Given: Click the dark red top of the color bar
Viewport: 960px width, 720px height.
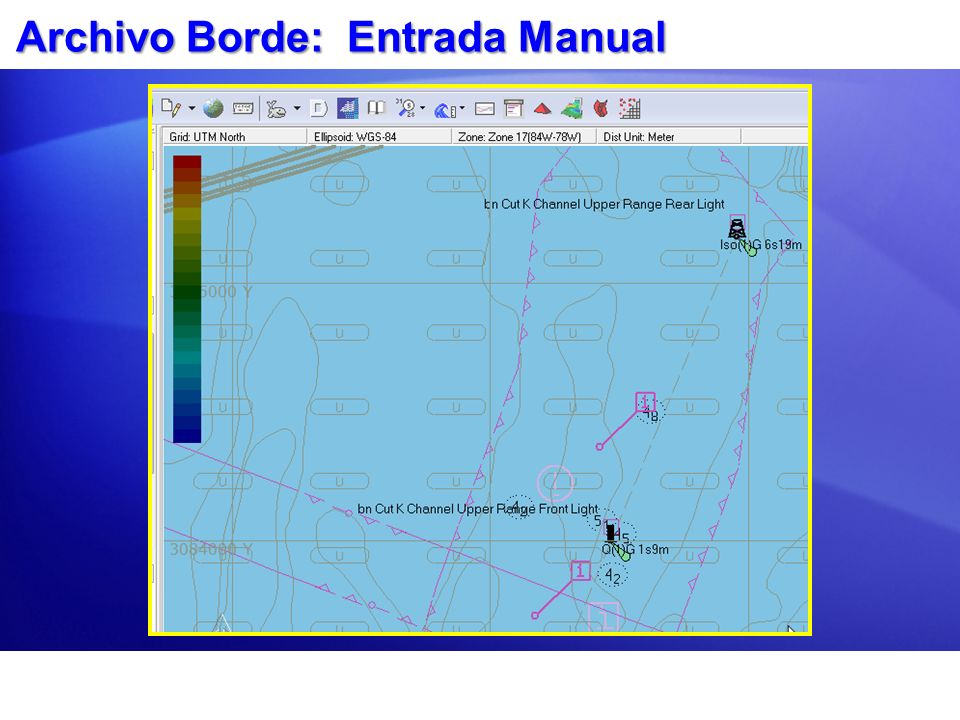Looking at the screenshot, I should [187, 163].
